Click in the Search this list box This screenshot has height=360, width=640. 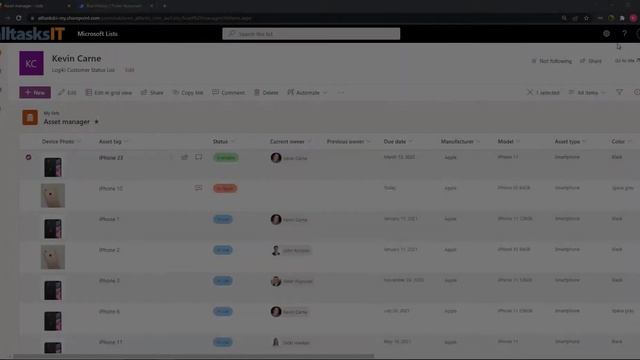point(311,34)
